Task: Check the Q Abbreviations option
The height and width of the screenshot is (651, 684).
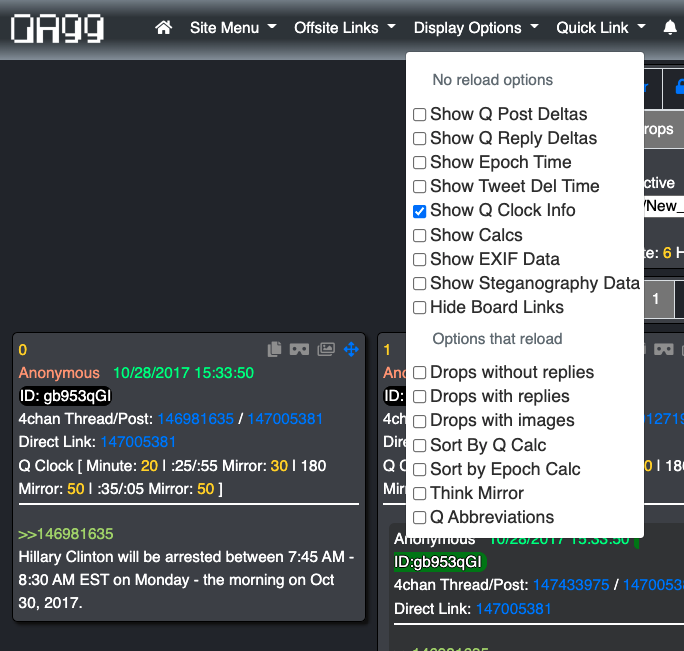Action: [x=420, y=517]
